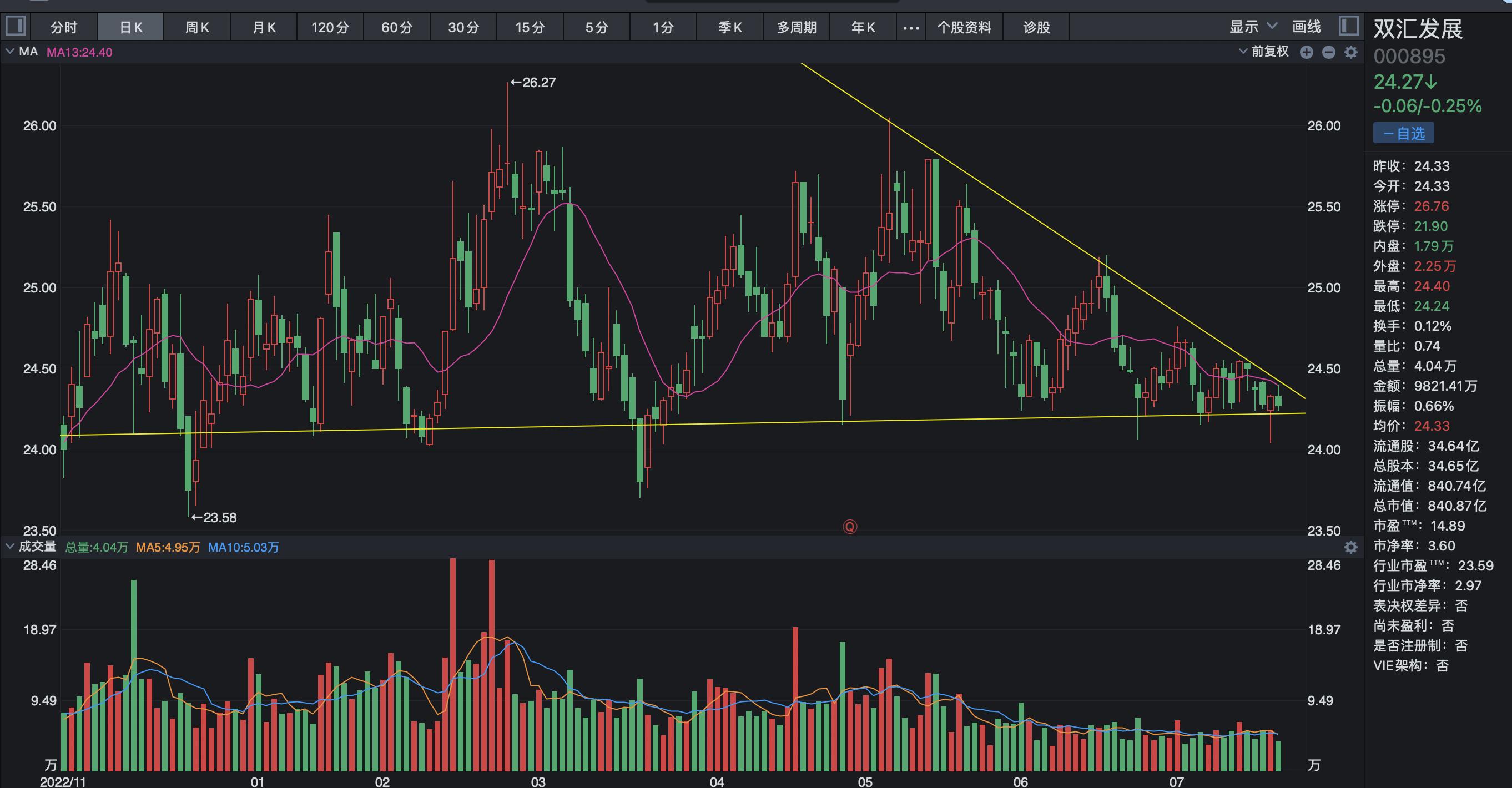
Task: Toggle 自选 watchlist button
Action: tap(1403, 133)
